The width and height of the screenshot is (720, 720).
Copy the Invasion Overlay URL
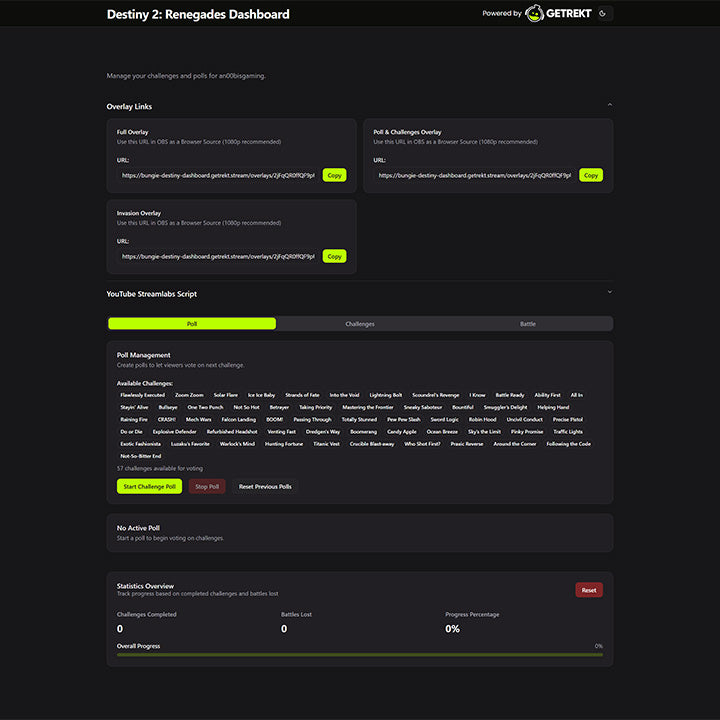tap(334, 256)
